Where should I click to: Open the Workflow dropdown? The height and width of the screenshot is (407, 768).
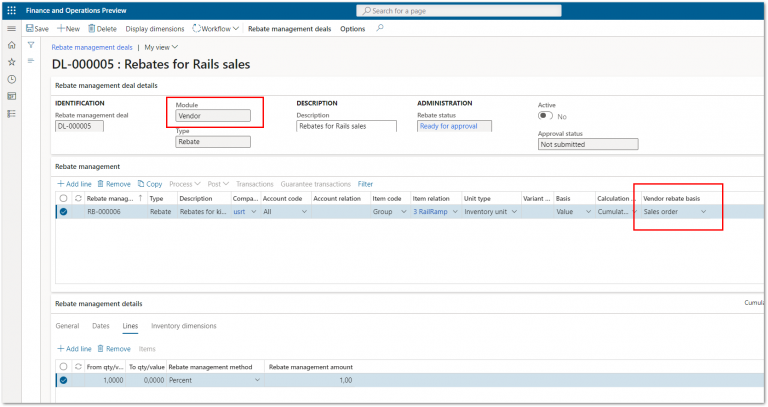pos(216,29)
